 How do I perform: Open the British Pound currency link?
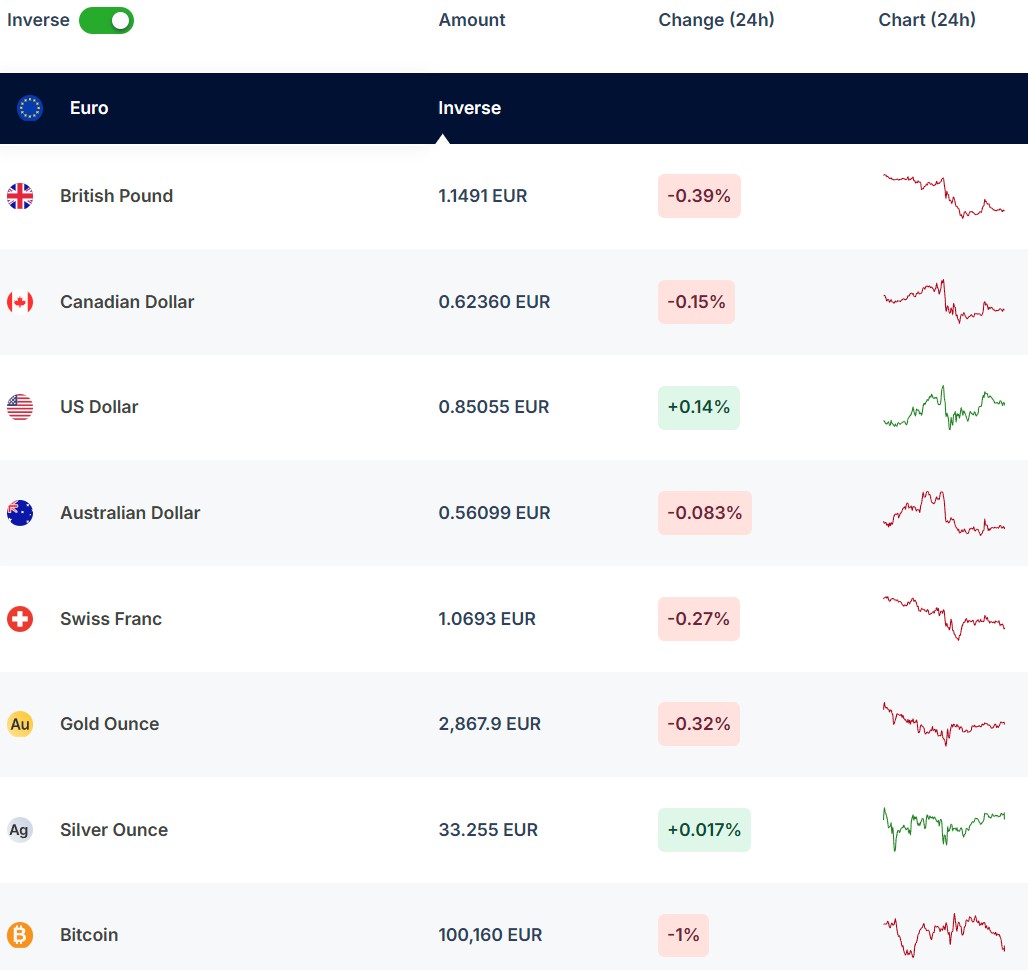coord(116,196)
